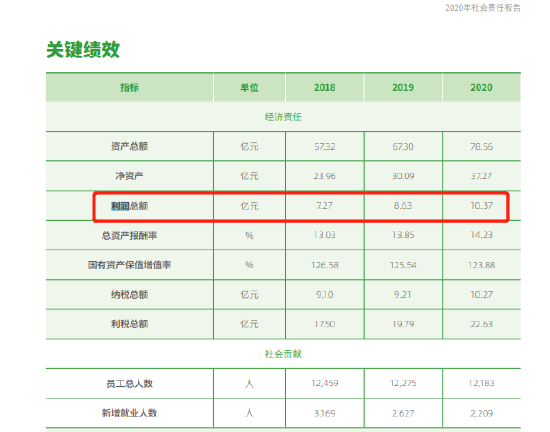
Task: Click the 8.63 profit value cell
Action: 403,205
